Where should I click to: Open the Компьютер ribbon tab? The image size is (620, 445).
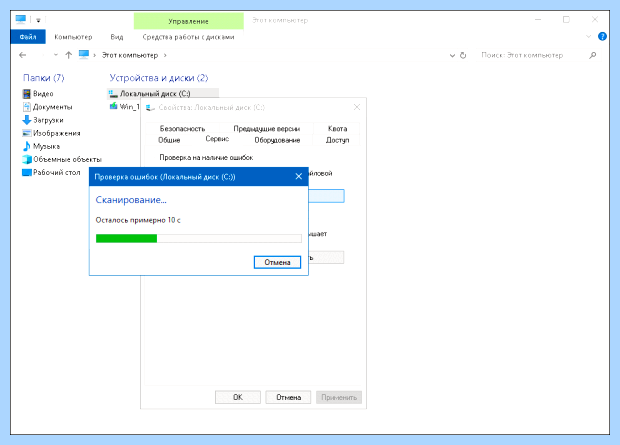(x=73, y=37)
